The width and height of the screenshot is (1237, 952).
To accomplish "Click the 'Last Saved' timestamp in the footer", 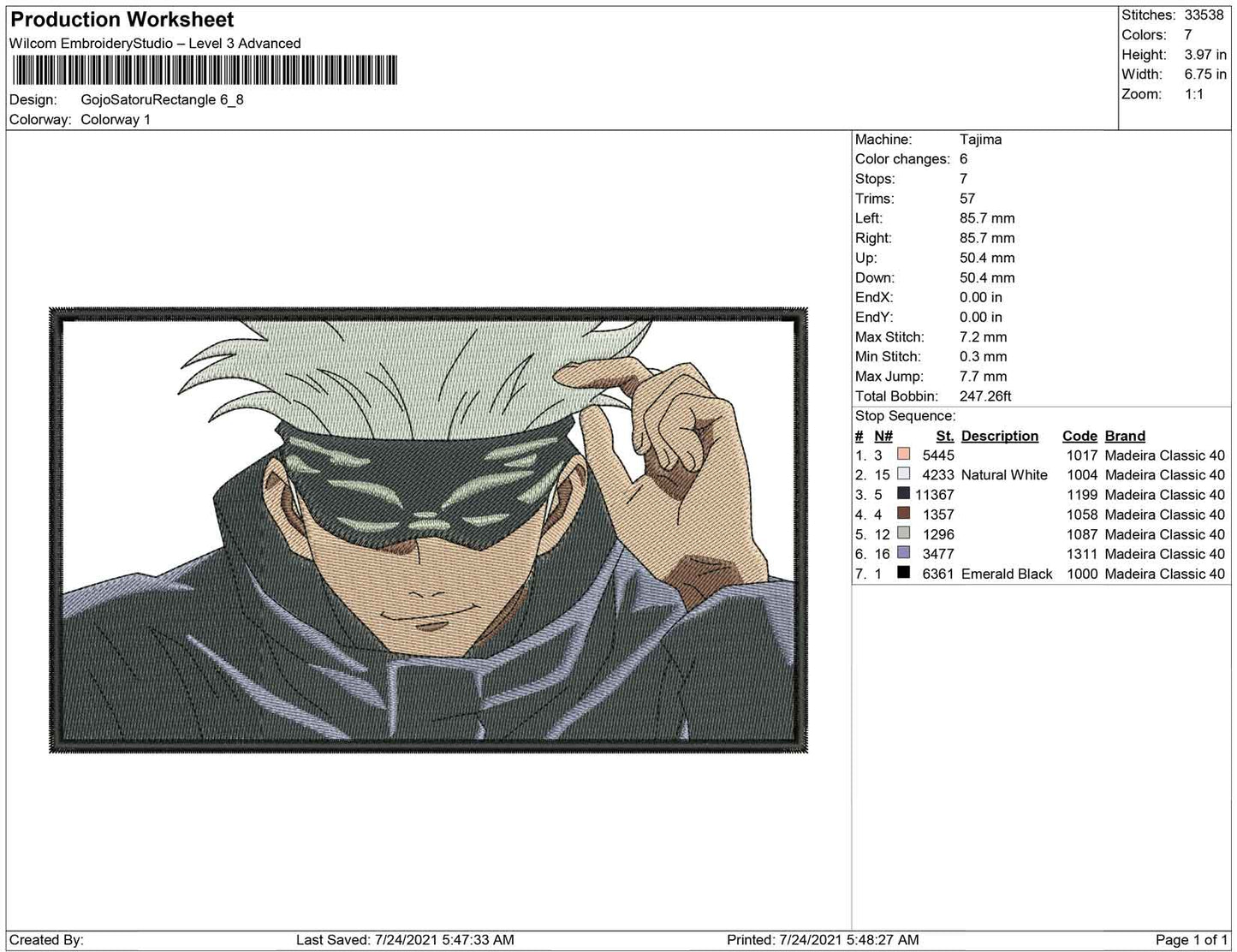I will click(405, 940).
